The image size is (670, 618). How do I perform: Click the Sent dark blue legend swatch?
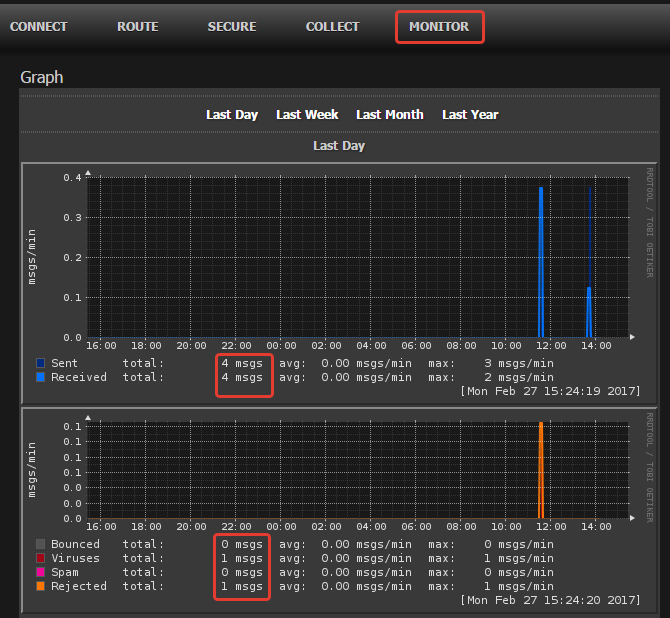[41, 363]
